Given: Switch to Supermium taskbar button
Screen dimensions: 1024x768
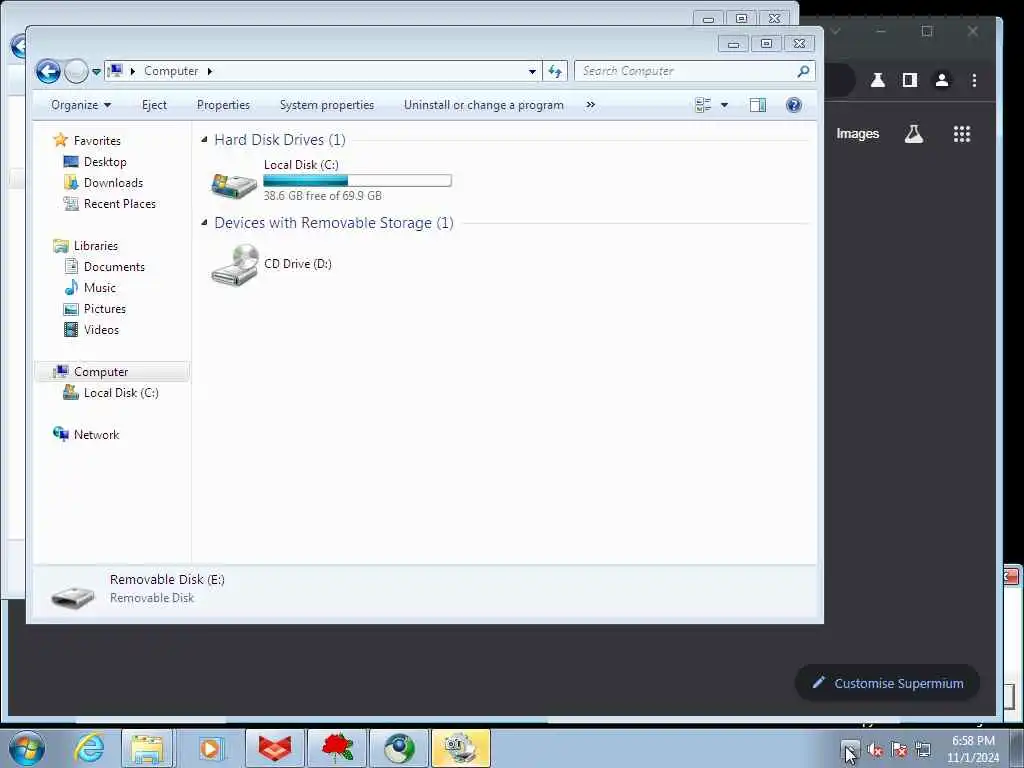Looking at the screenshot, I should (x=399, y=748).
